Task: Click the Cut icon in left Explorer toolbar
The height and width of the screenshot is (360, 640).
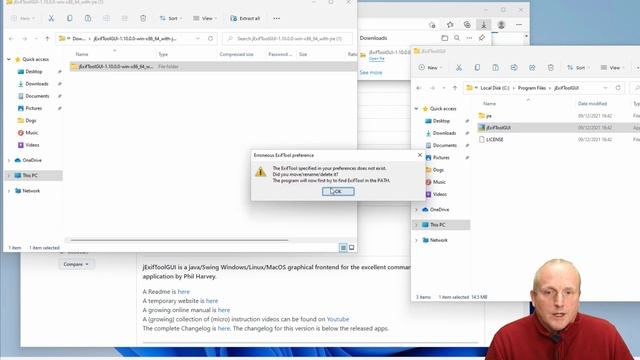Action: [x=51, y=18]
